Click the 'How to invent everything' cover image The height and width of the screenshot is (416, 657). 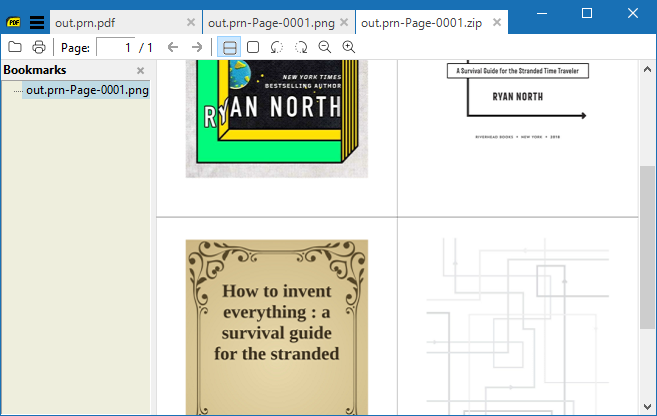[x=277, y=327]
